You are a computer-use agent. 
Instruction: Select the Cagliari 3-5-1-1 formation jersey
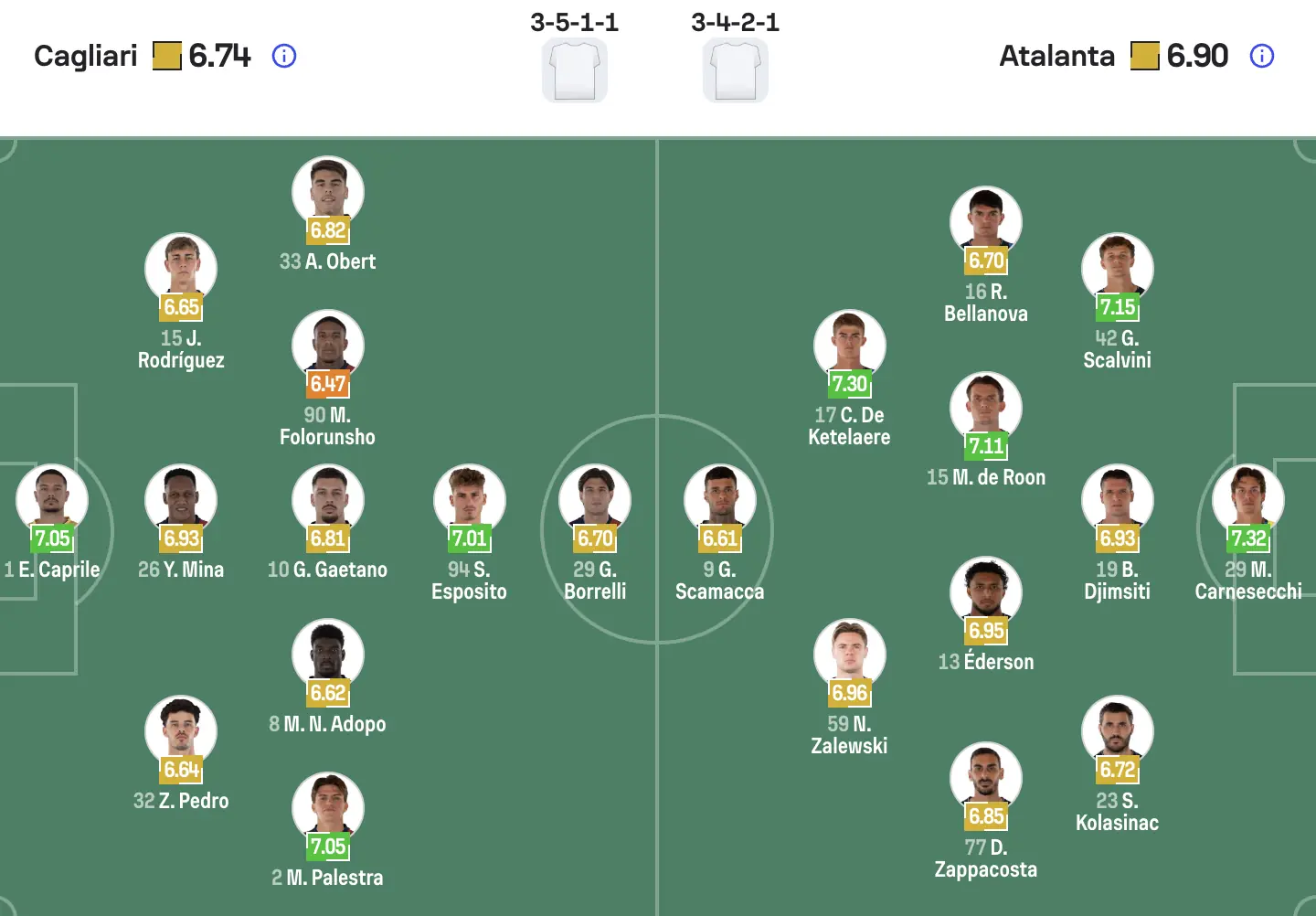575,71
